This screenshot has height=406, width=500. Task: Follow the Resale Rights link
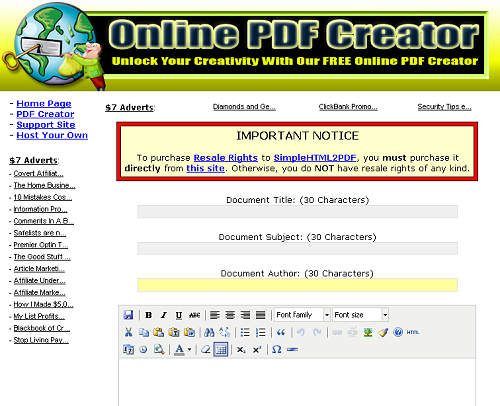(x=226, y=158)
